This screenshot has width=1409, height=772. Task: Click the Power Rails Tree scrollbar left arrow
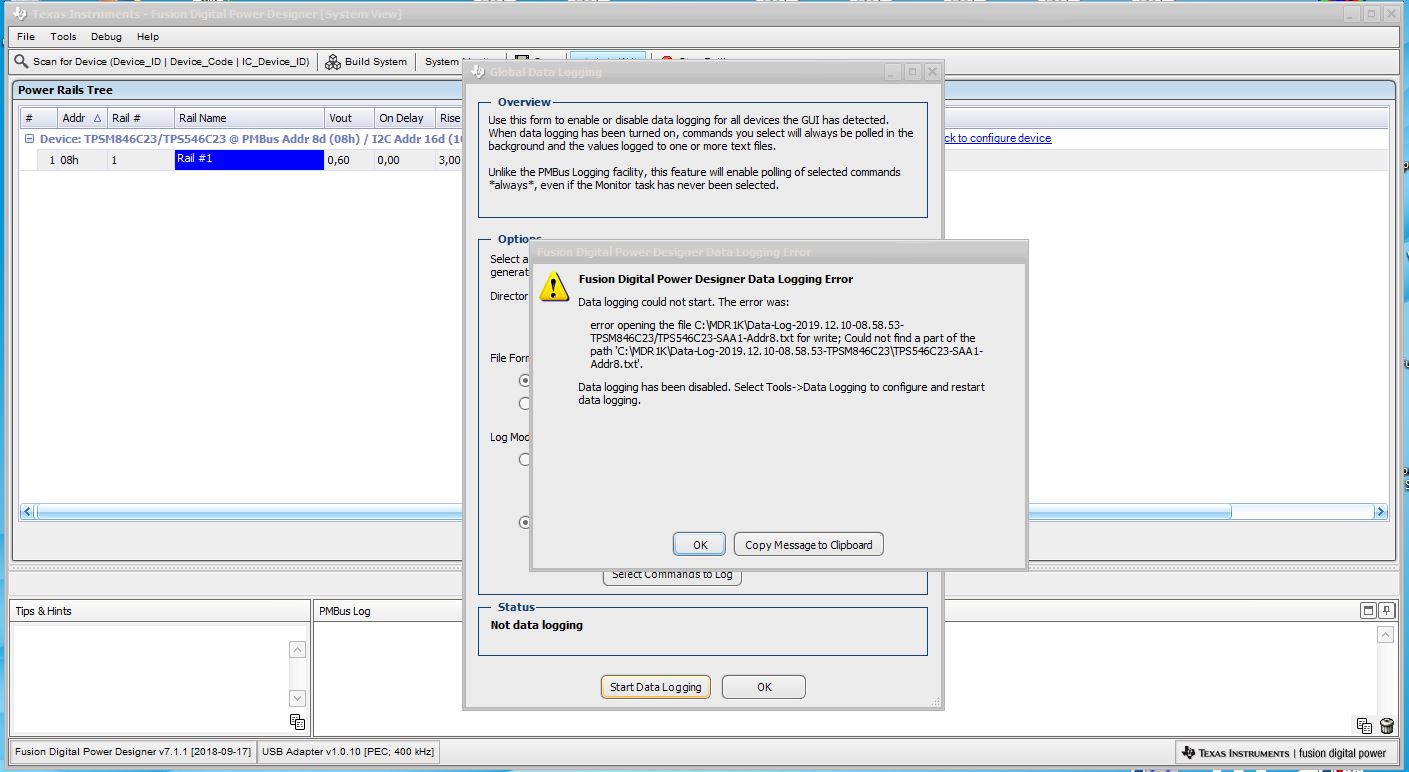tap(28, 512)
